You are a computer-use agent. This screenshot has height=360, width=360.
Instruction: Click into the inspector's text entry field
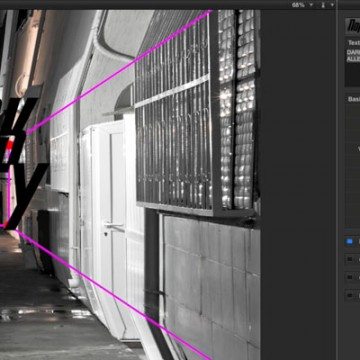[x=353, y=67]
